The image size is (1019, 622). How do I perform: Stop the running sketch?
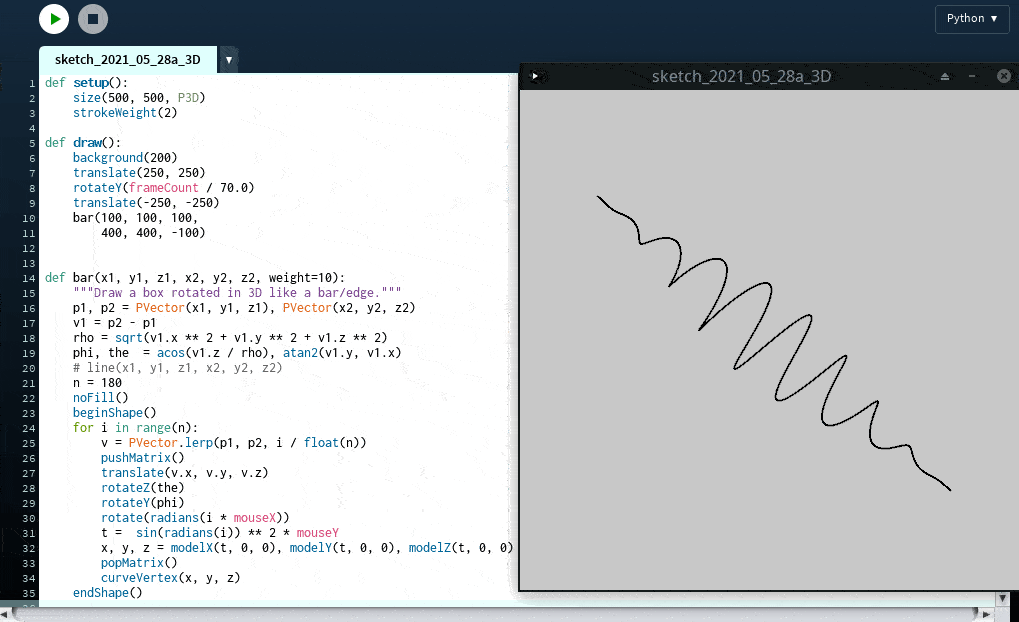pyautogui.click(x=93, y=19)
